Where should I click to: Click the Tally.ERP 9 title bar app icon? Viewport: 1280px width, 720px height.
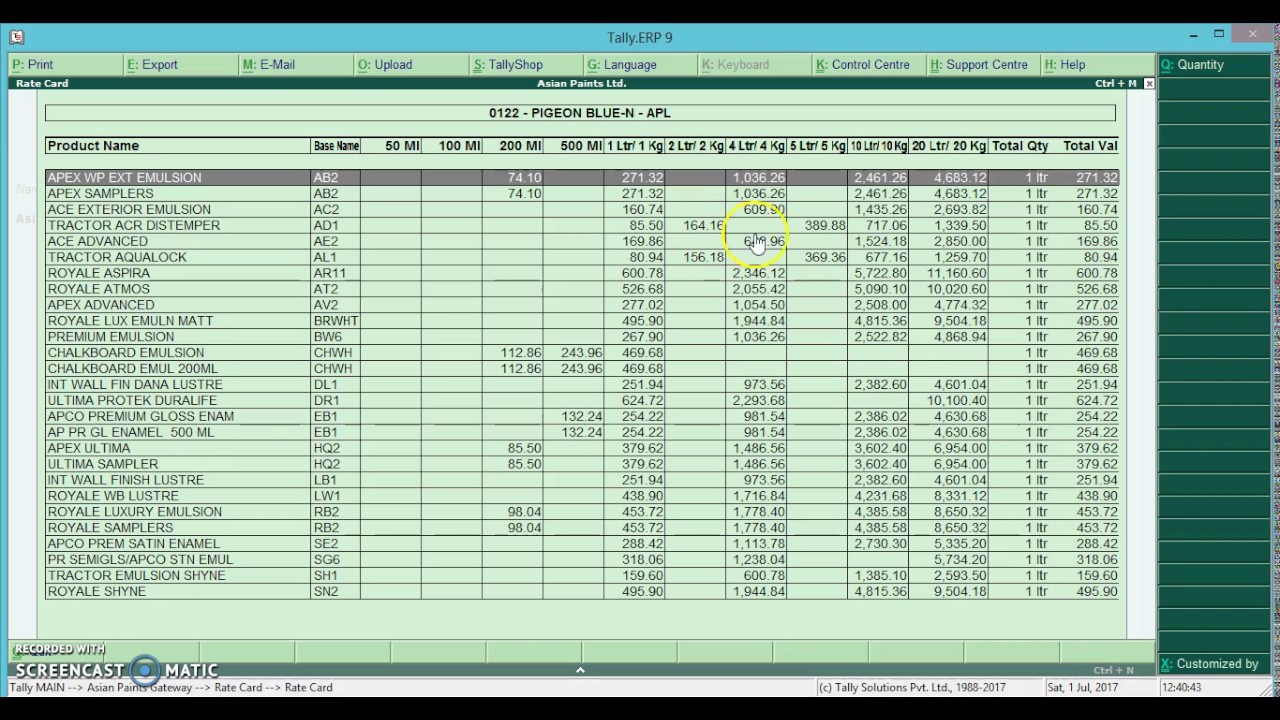[x=16, y=37]
